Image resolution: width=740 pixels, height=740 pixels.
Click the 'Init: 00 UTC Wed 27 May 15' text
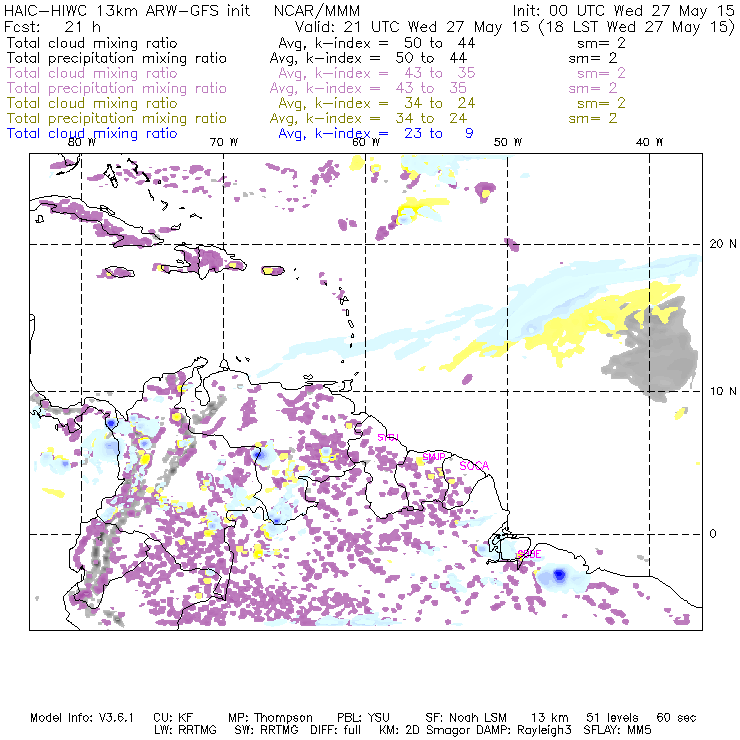click(x=623, y=10)
